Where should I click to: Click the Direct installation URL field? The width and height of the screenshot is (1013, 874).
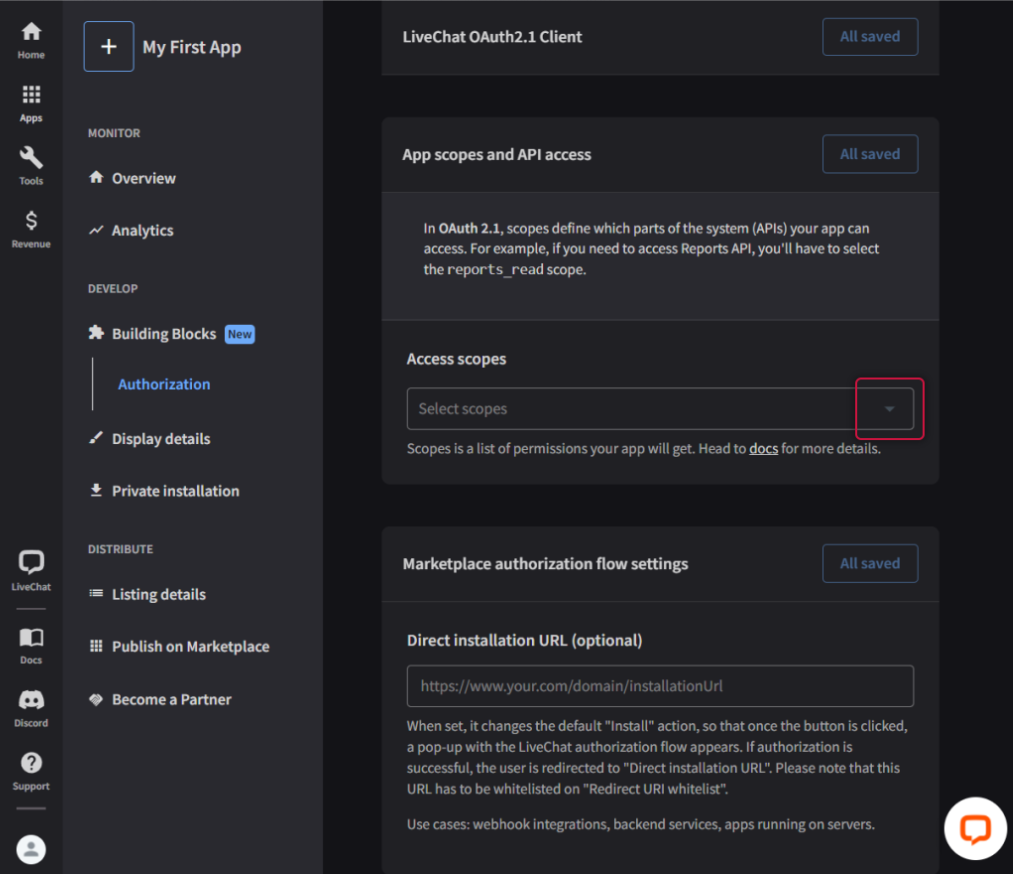(x=660, y=686)
